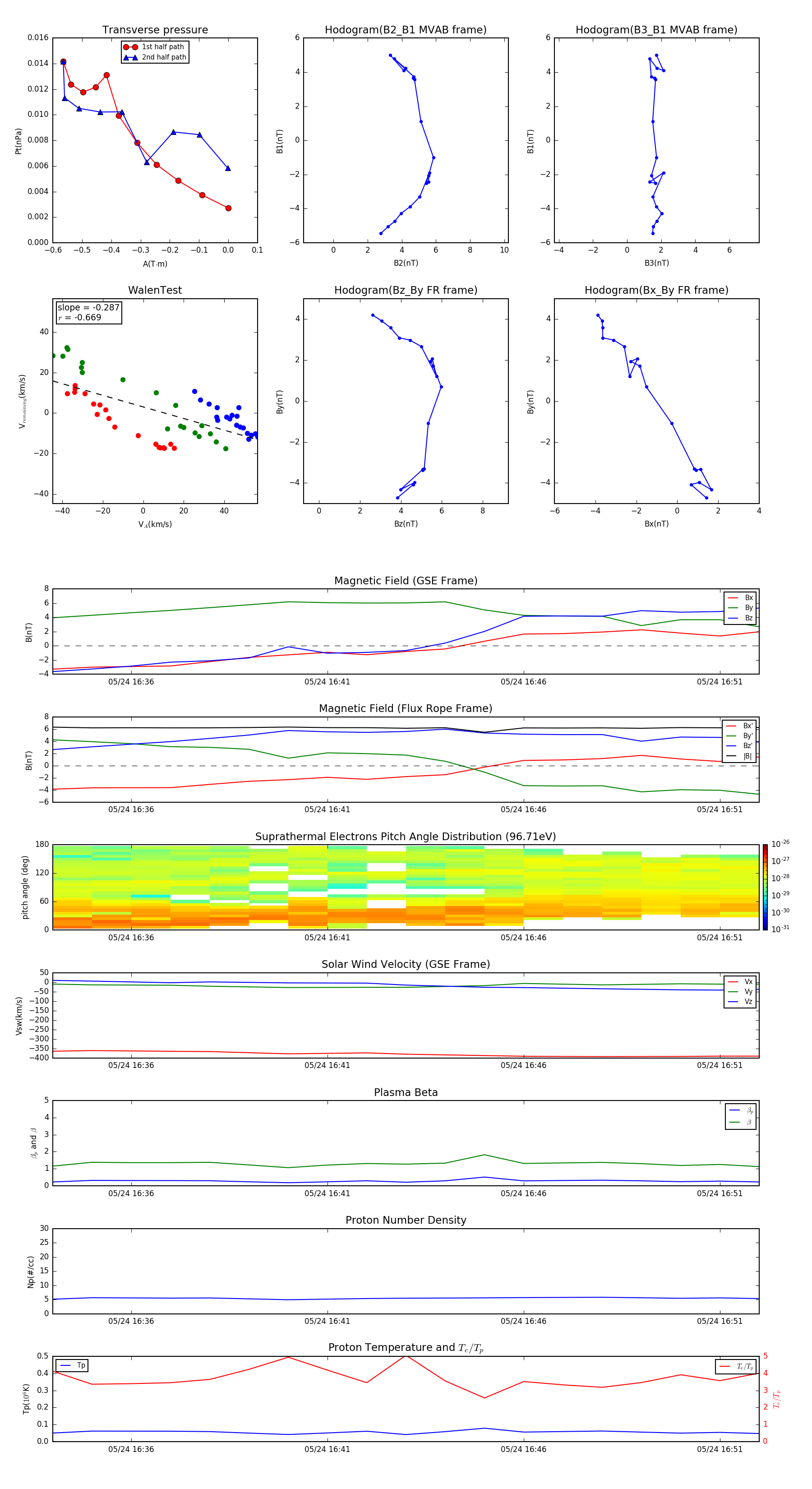Click the 'VA(km/s)' x-axis label
The height and width of the screenshot is (1489, 812).
pos(155,525)
